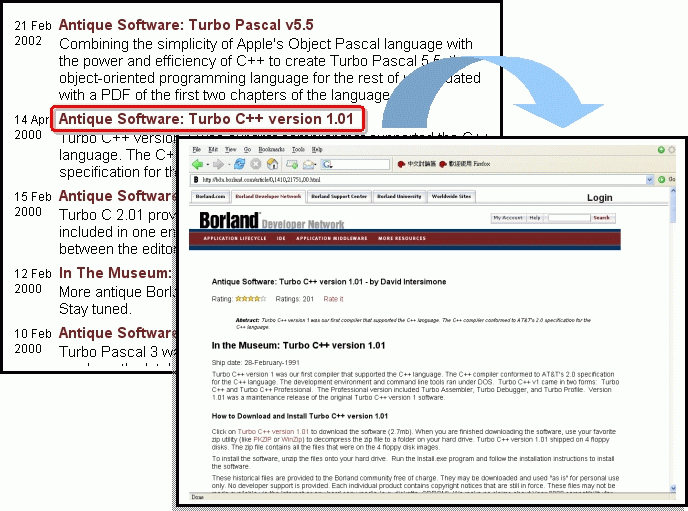Open the 10 Feb 2000 Antique Software link

[x=117, y=333]
